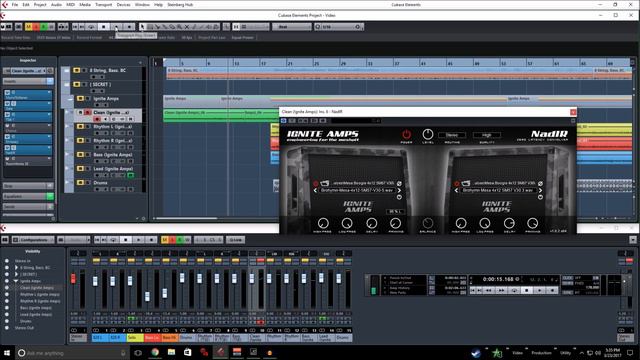
Task: Open mixer Configurations dropdown
Action: (x=33, y=240)
